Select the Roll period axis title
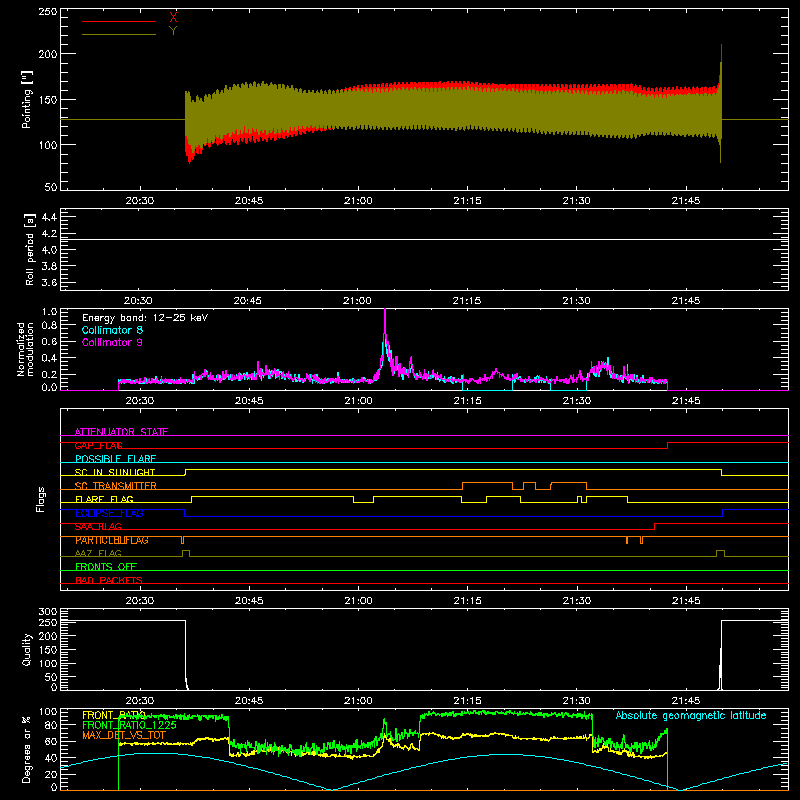Image resolution: width=800 pixels, height=800 pixels. click(x=30, y=249)
